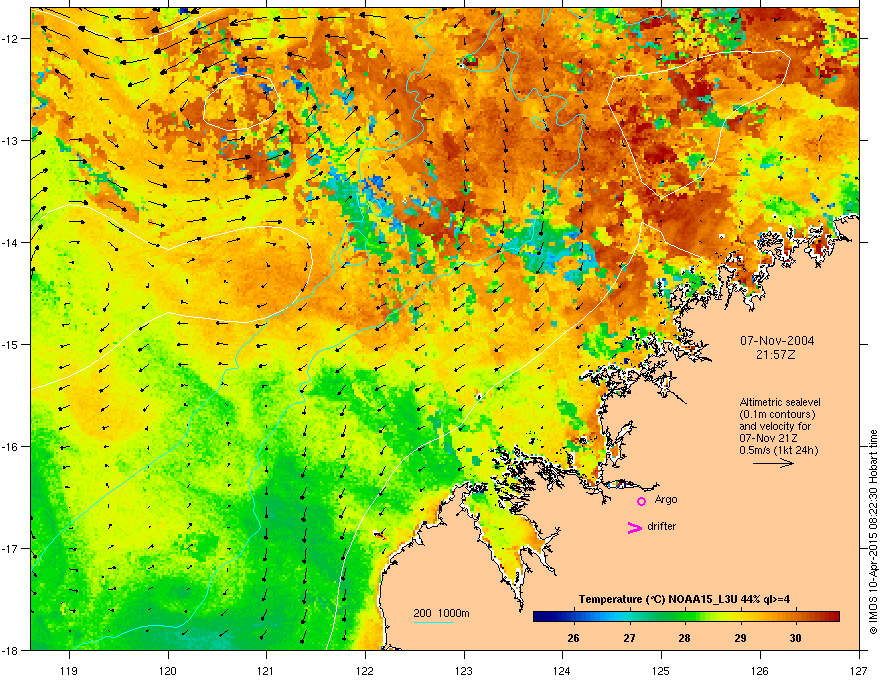Click longitude axis label 121
880x680 pixels.
click(266, 670)
